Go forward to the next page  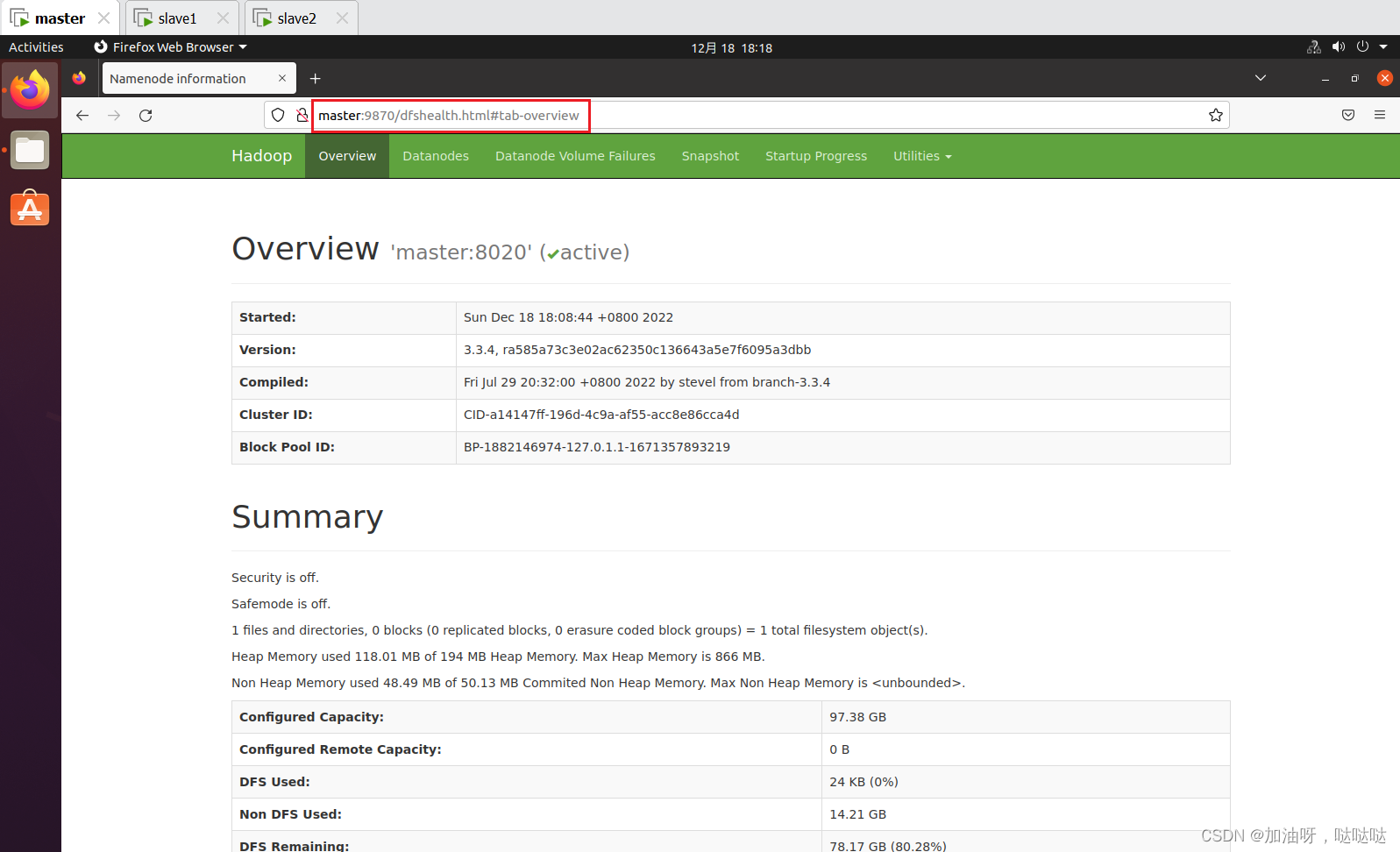click(114, 115)
